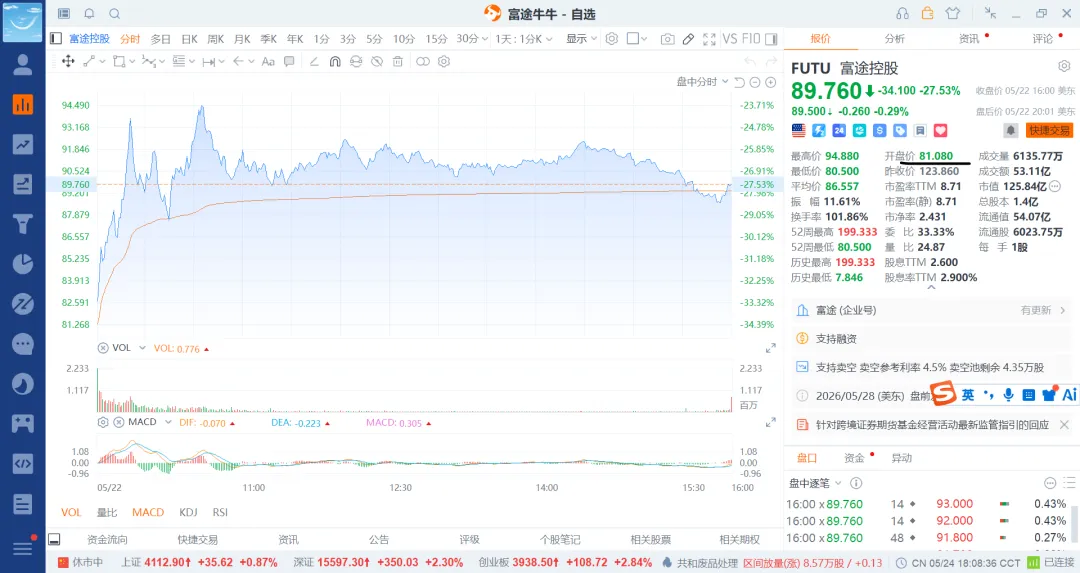The height and width of the screenshot is (573, 1080).
Task: Click the 支持融资 margin info row
Action: [x=931, y=339]
